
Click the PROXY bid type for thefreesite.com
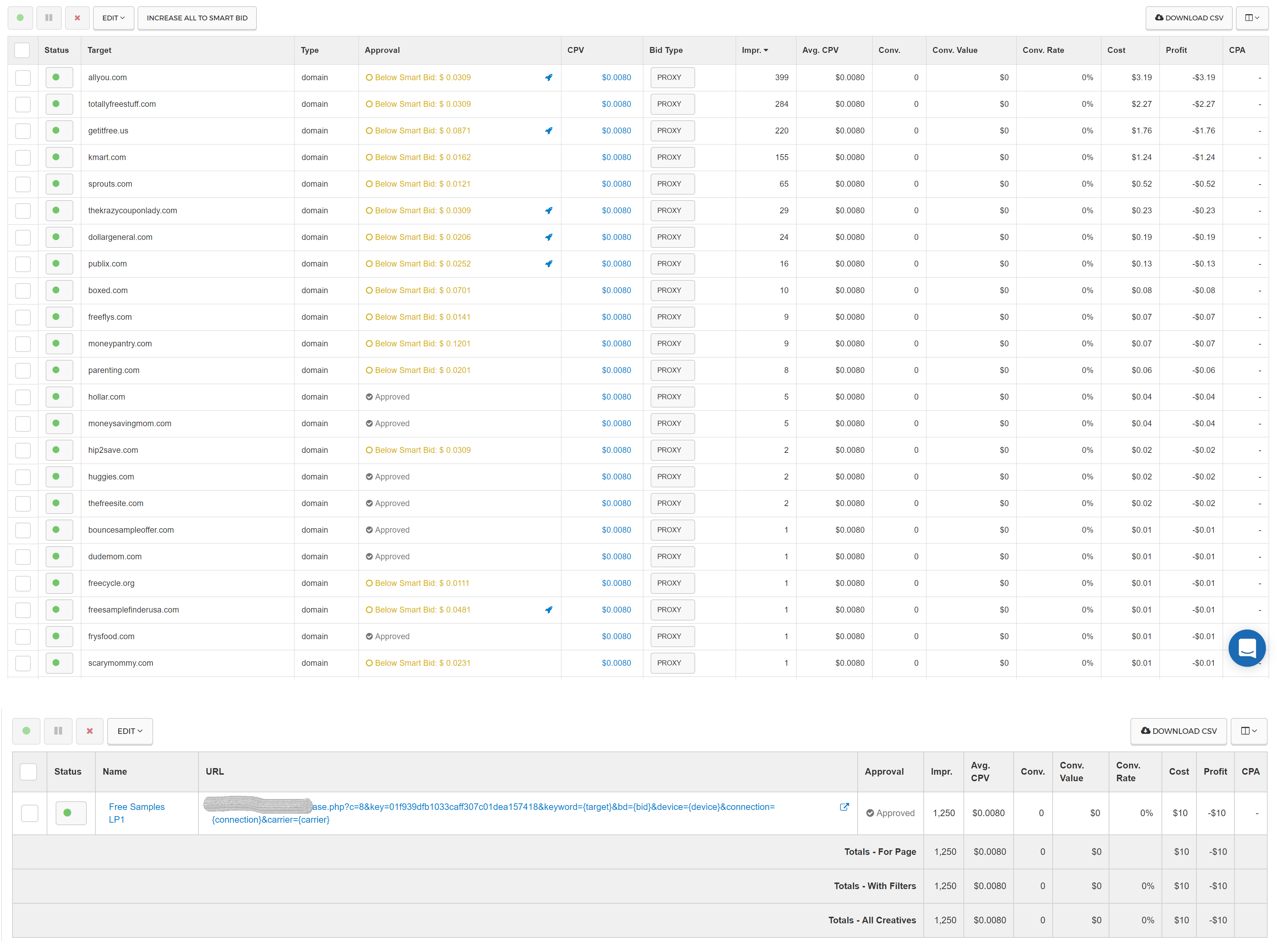pos(672,503)
